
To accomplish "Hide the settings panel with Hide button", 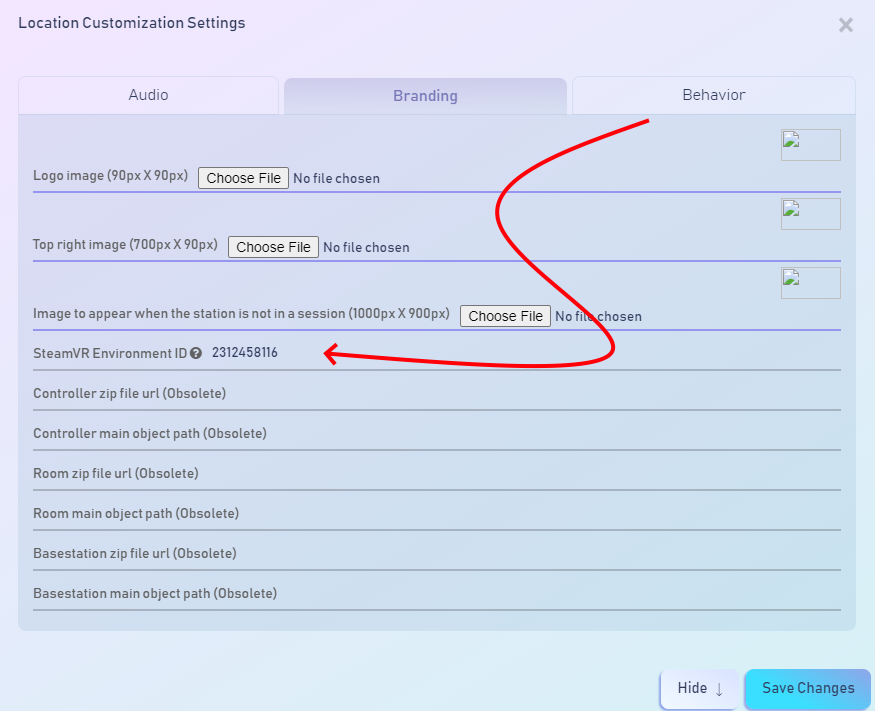I will (699, 688).
